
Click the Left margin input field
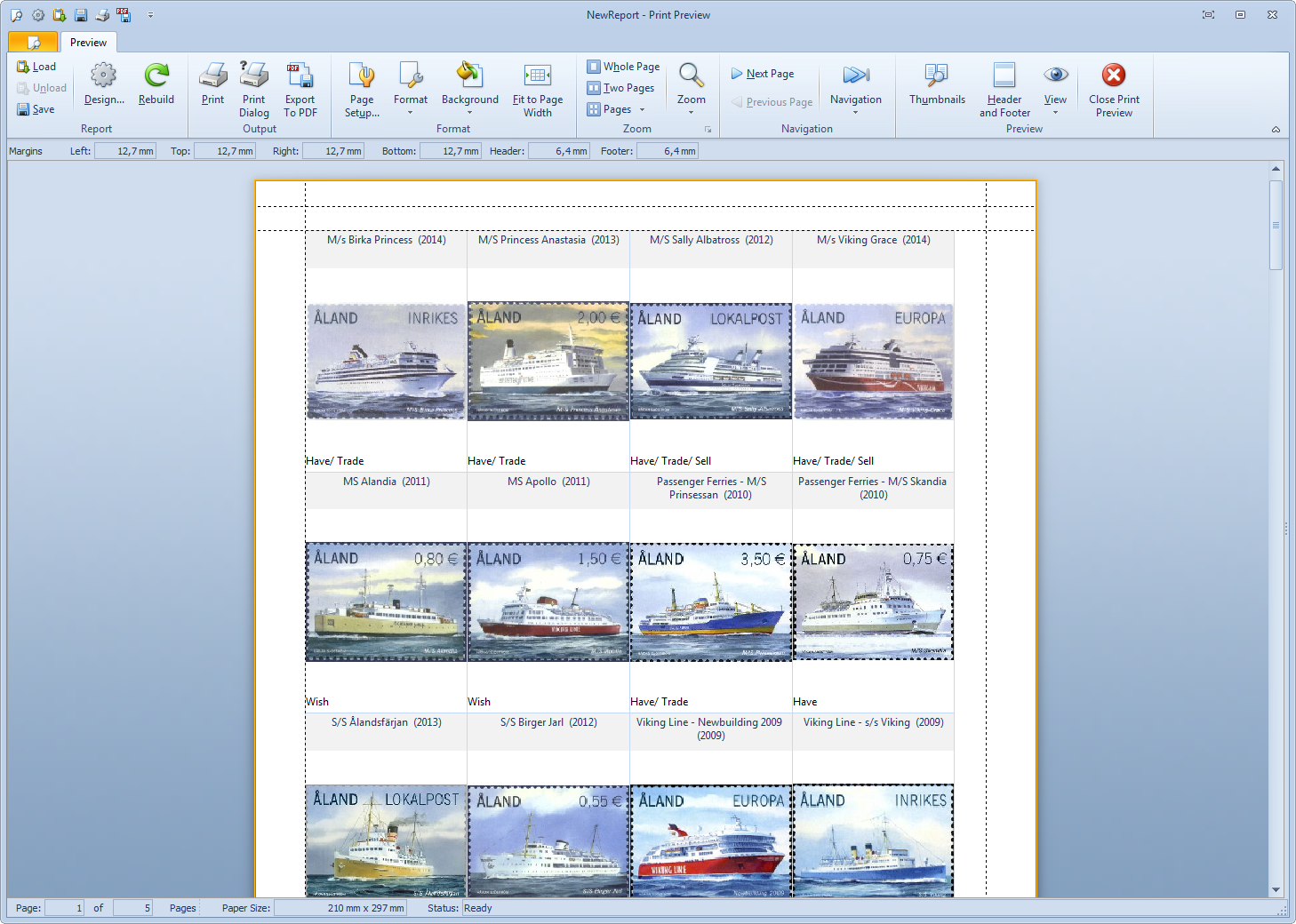pos(124,151)
